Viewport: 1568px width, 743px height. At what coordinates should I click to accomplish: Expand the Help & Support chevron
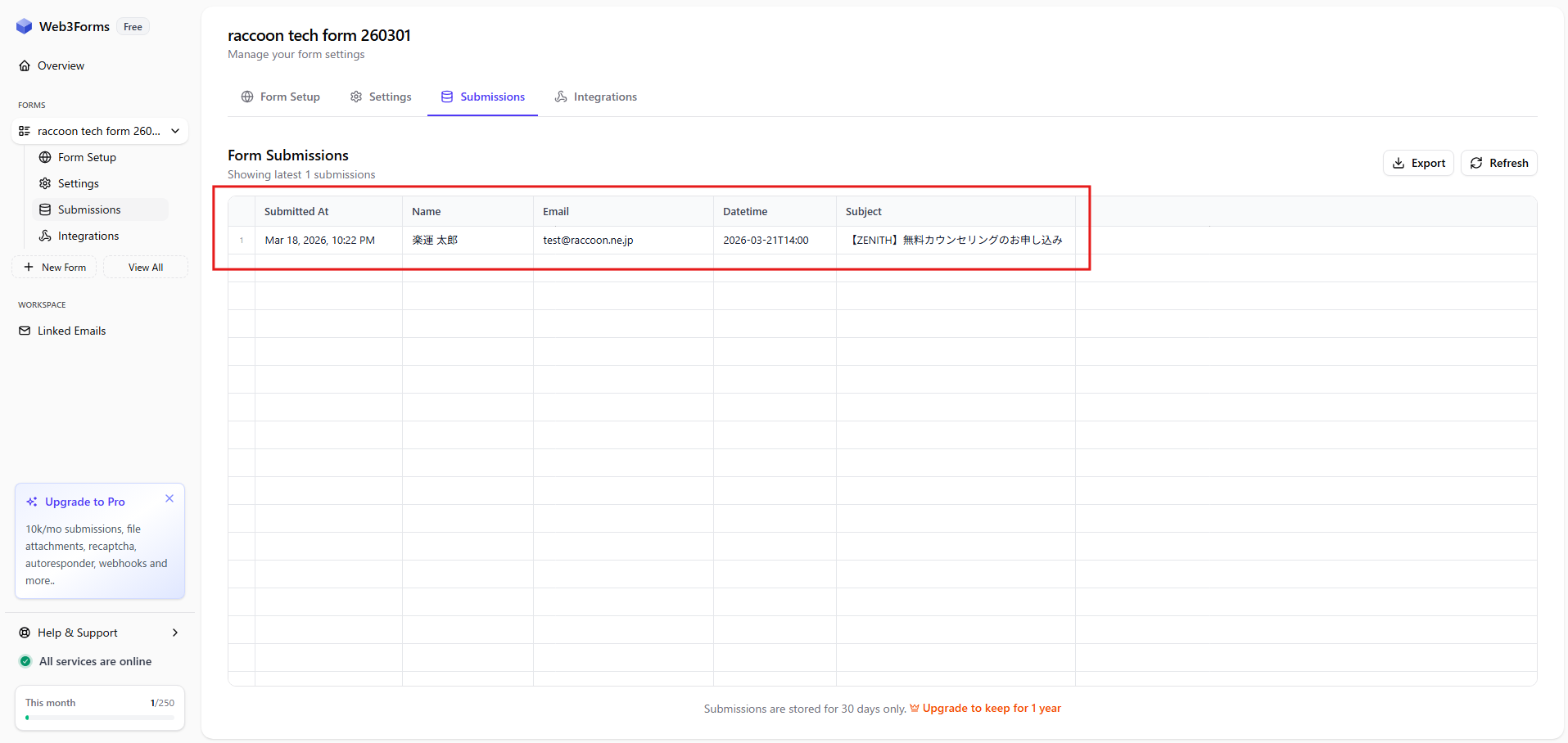175,633
